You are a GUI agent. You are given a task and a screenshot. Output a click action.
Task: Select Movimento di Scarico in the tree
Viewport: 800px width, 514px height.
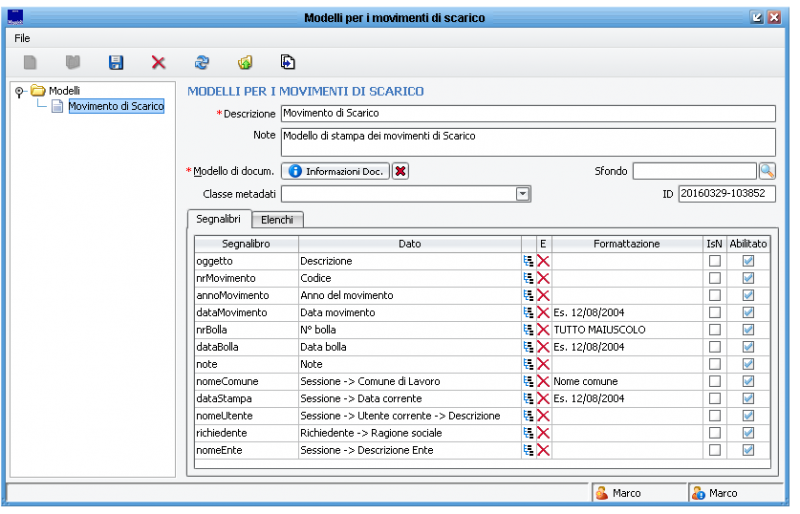pos(115,106)
